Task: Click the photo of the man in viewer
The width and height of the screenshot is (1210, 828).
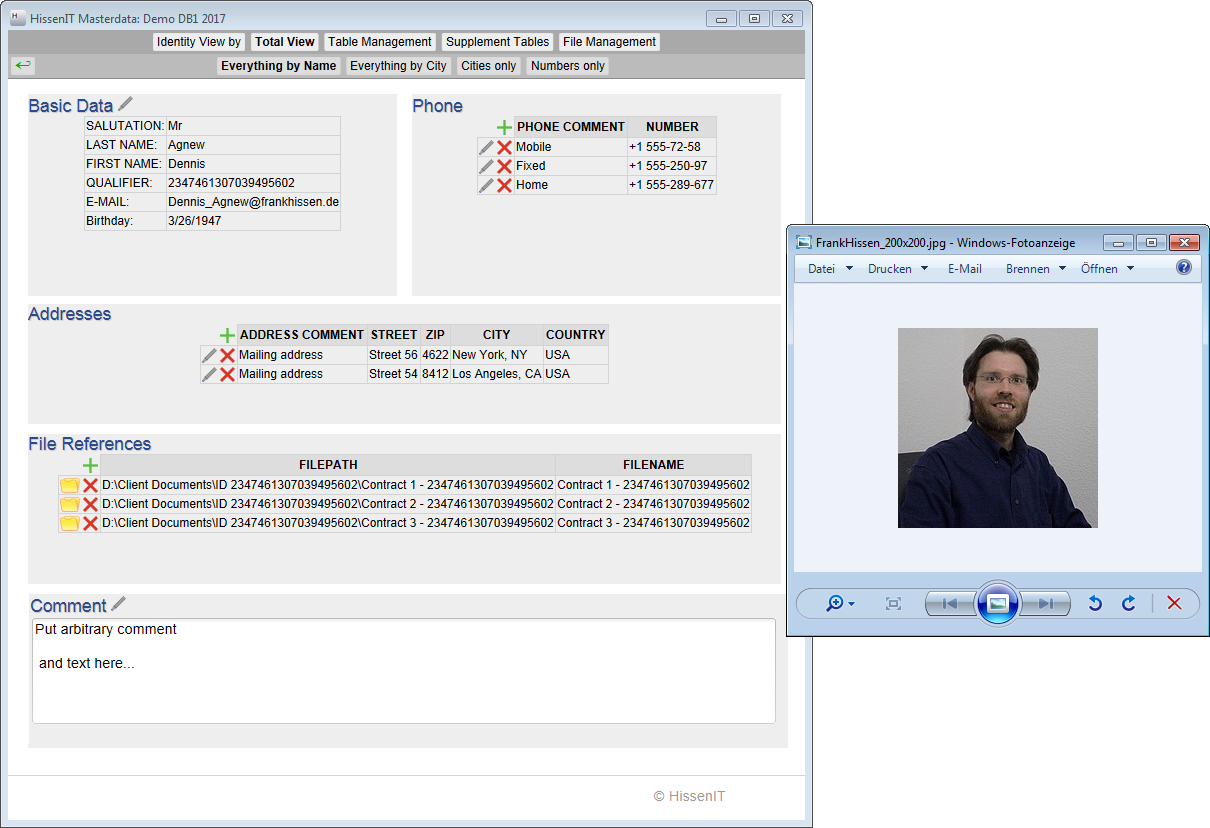Action: click(x=997, y=428)
